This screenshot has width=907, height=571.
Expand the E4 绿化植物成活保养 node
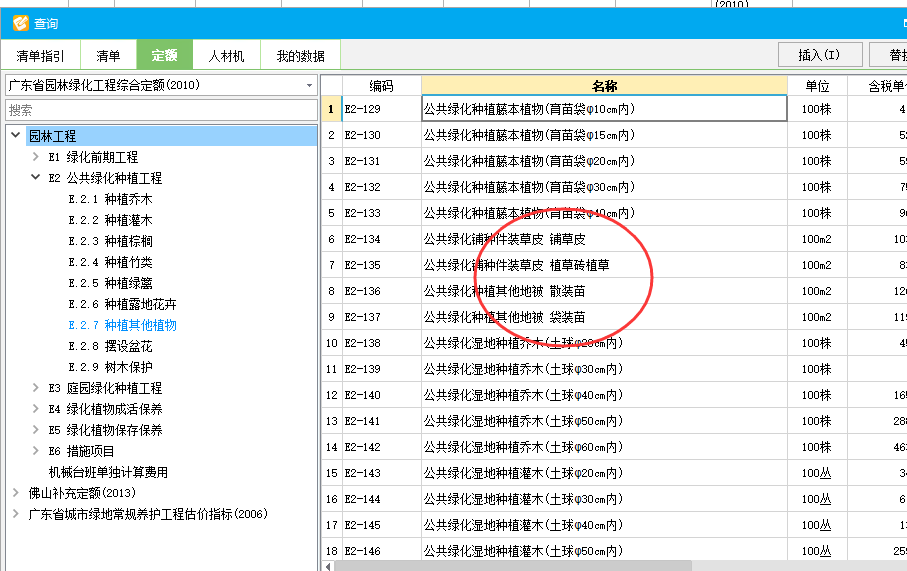35,408
